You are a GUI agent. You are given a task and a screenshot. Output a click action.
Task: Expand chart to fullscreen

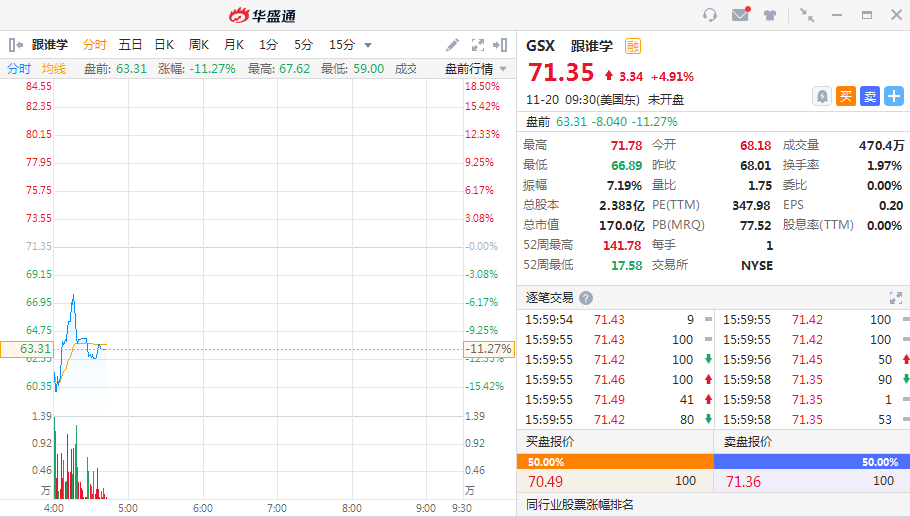[477, 45]
